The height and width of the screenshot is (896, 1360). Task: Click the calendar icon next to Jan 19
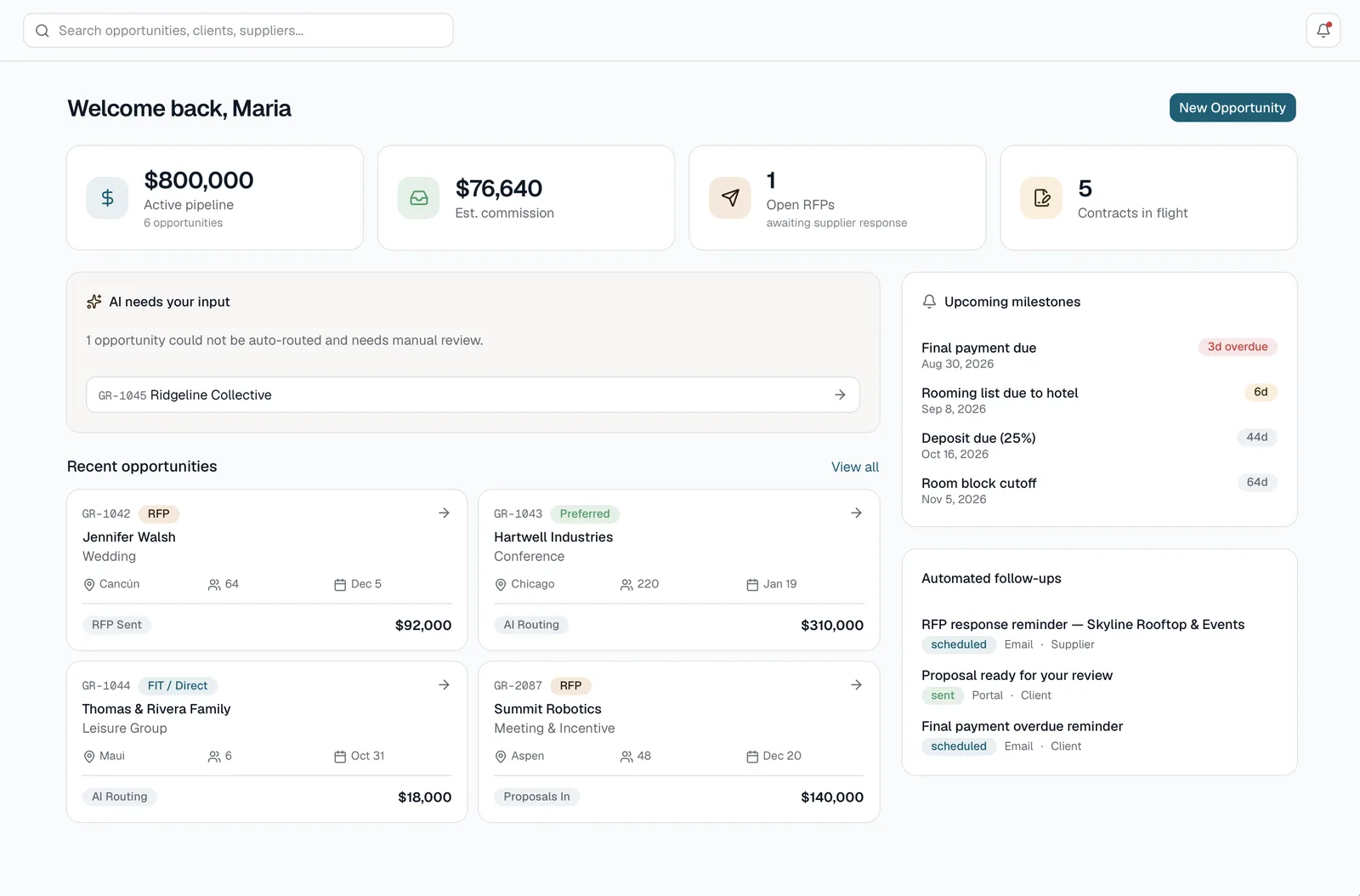pos(752,585)
